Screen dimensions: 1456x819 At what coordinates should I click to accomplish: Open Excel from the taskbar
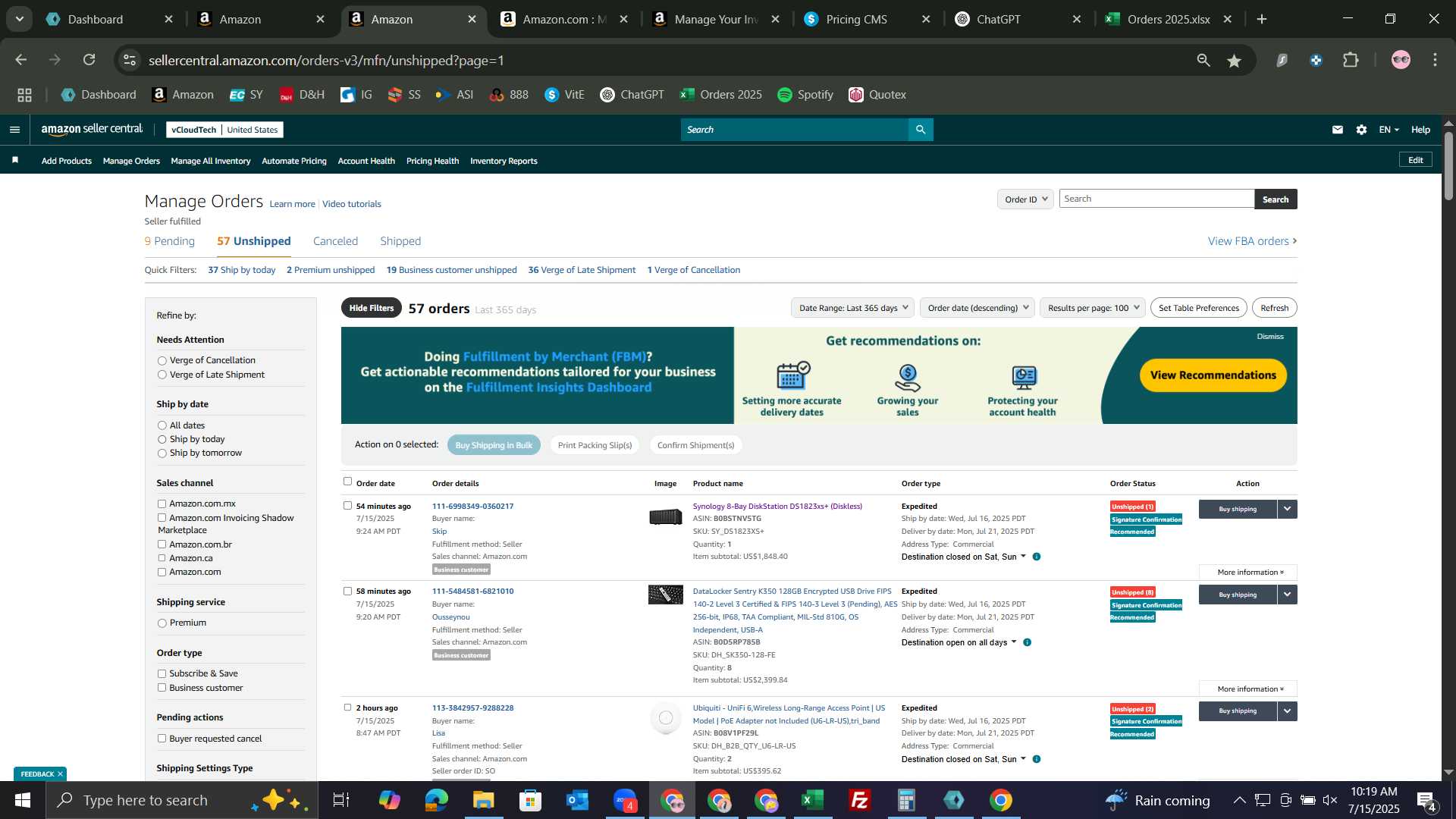coord(813,800)
